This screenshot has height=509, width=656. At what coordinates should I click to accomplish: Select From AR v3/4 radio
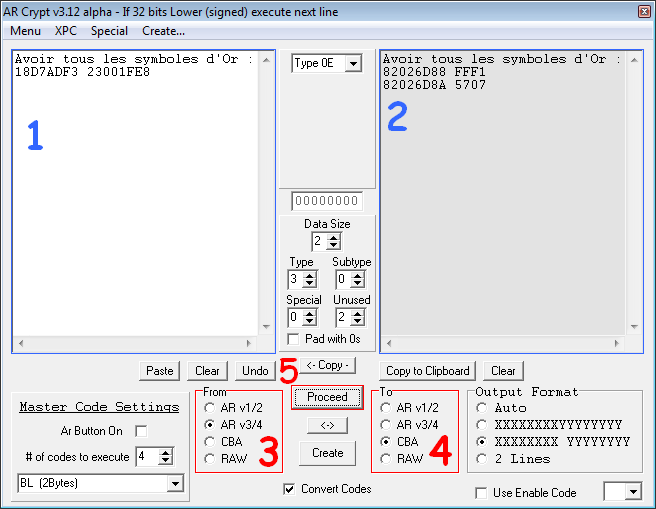click(x=210, y=425)
